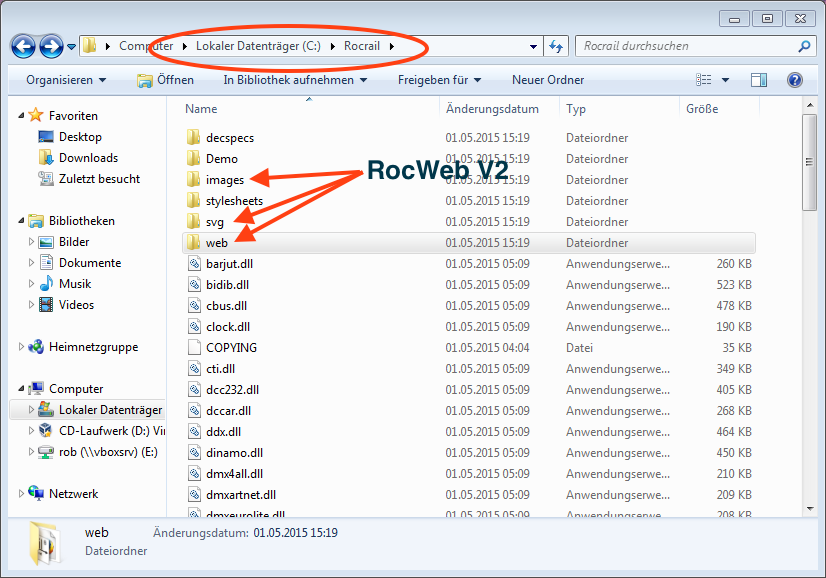Expand the Heimnetzgruppe tree node
826x578 pixels.
[22, 347]
